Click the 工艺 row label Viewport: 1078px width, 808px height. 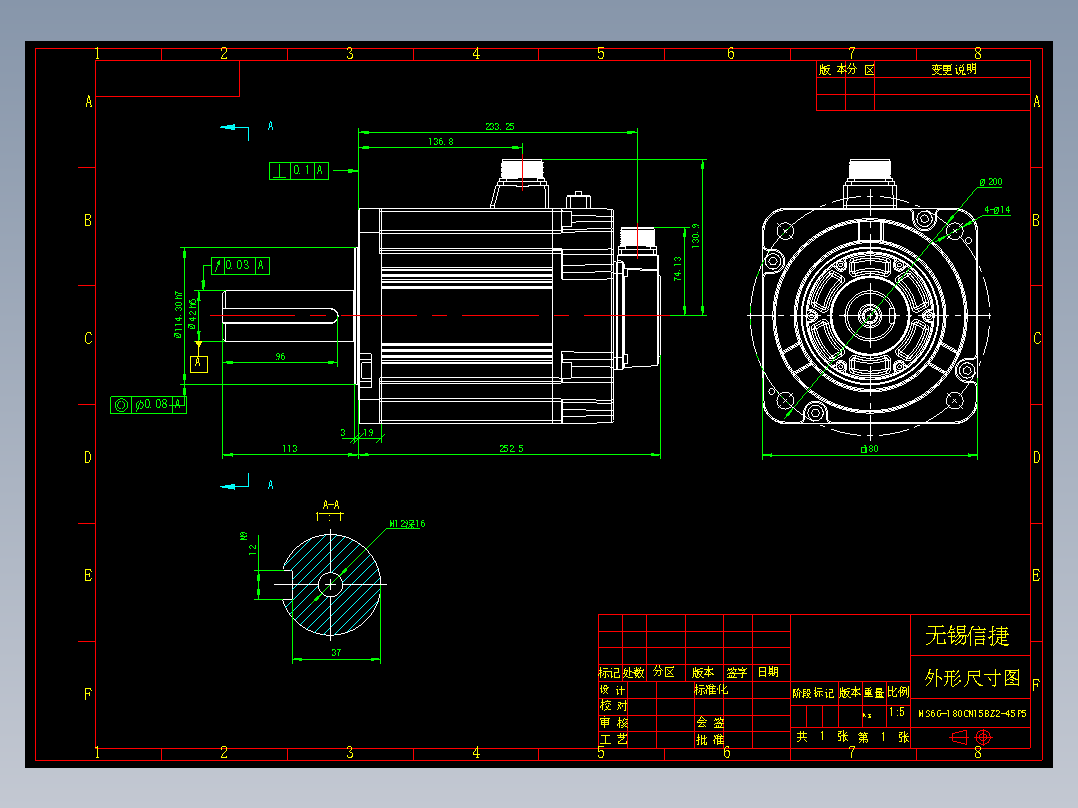point(613,739)
